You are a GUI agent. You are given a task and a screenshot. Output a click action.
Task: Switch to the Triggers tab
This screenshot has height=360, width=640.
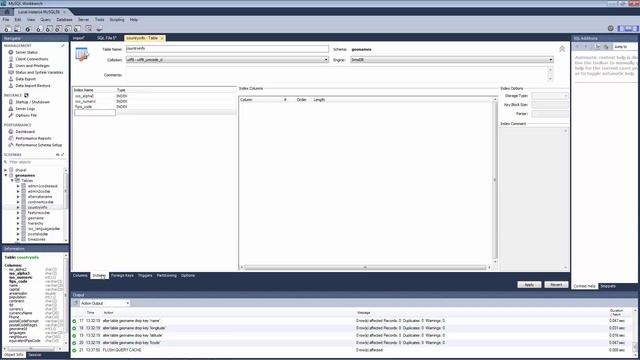tap(145, 276)
